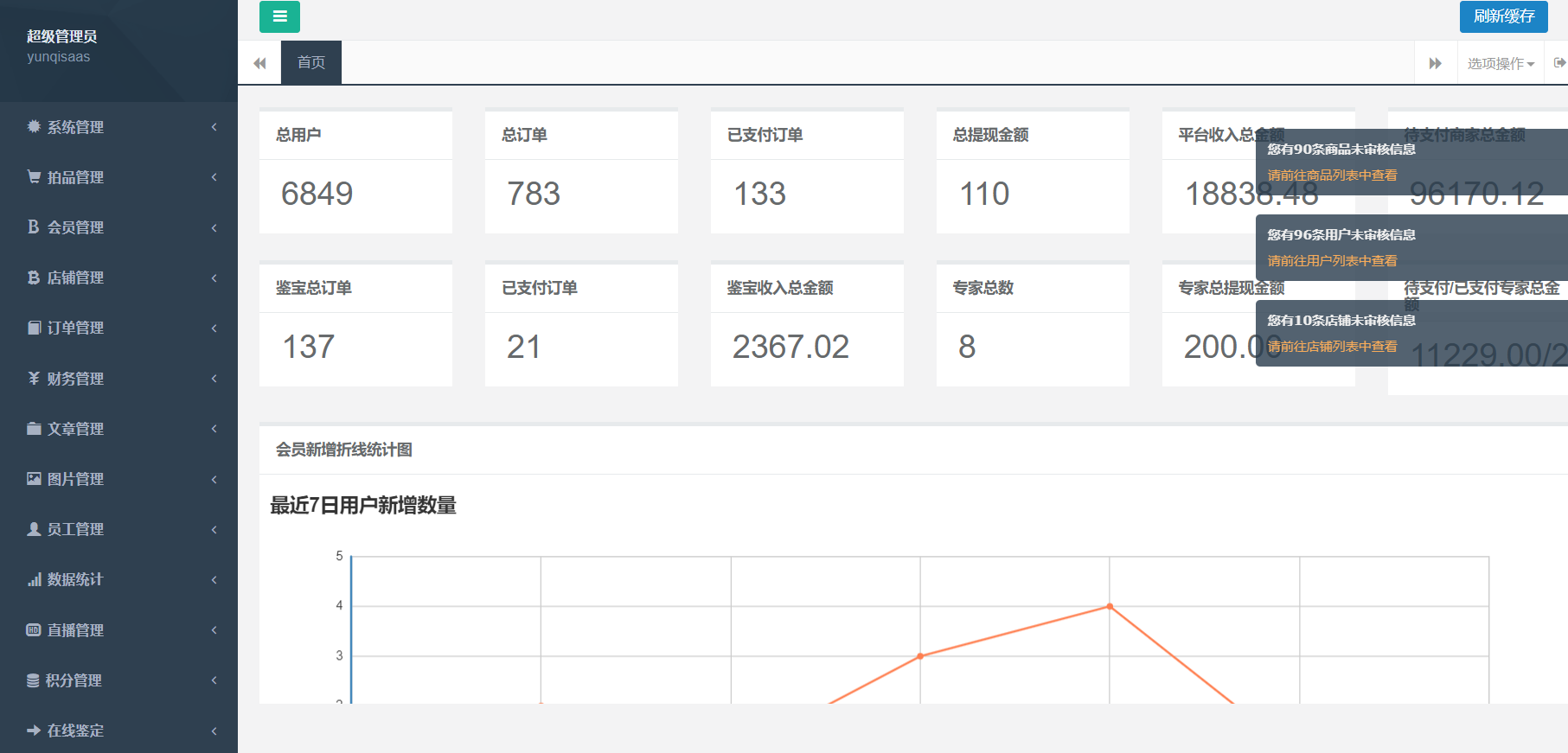The image size is (1568, 753).
Task: Expand the 订单管理 submenu arrow
Action: point(214,328)
